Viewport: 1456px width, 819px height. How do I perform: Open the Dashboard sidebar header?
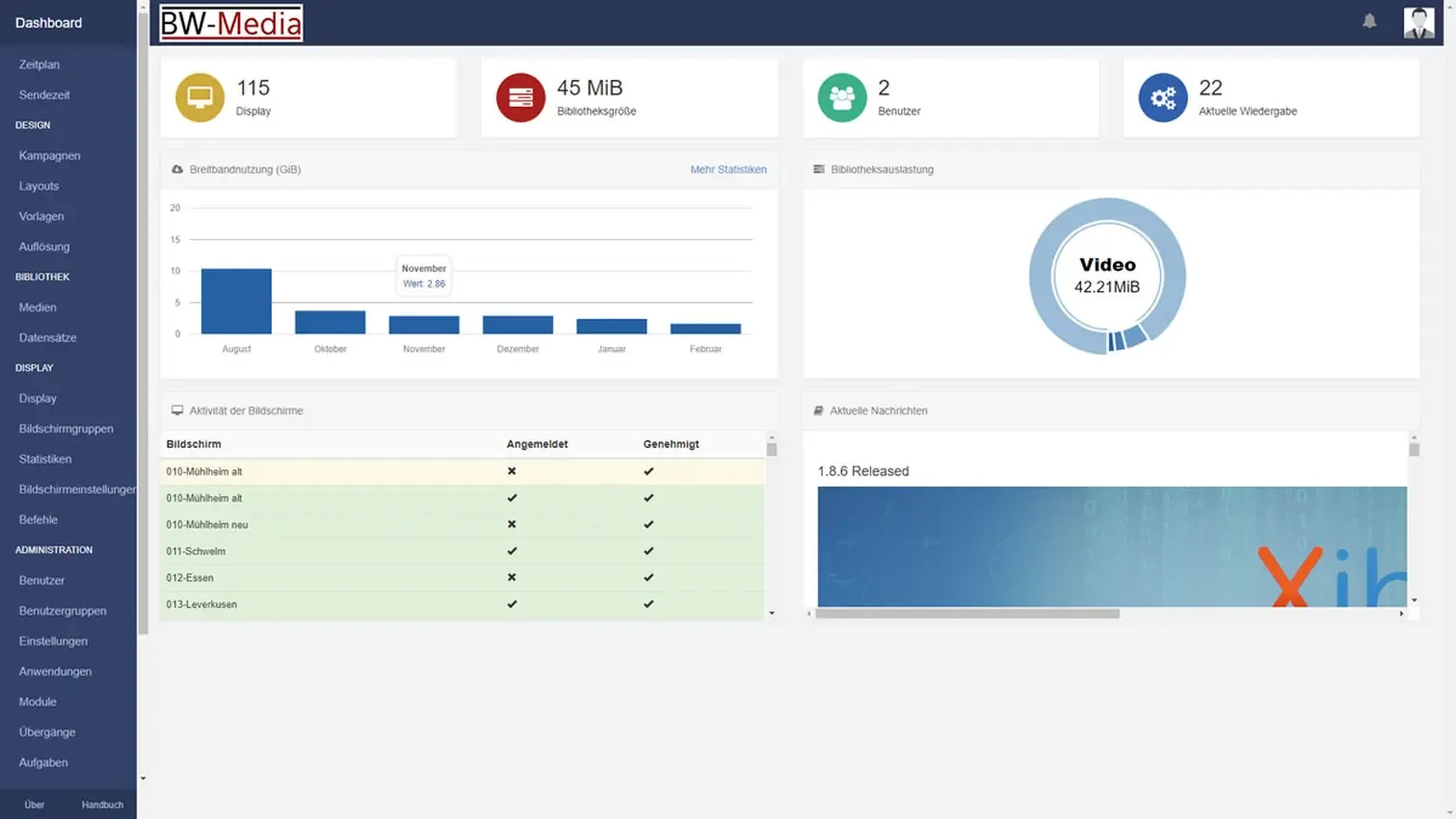point(48,23)
